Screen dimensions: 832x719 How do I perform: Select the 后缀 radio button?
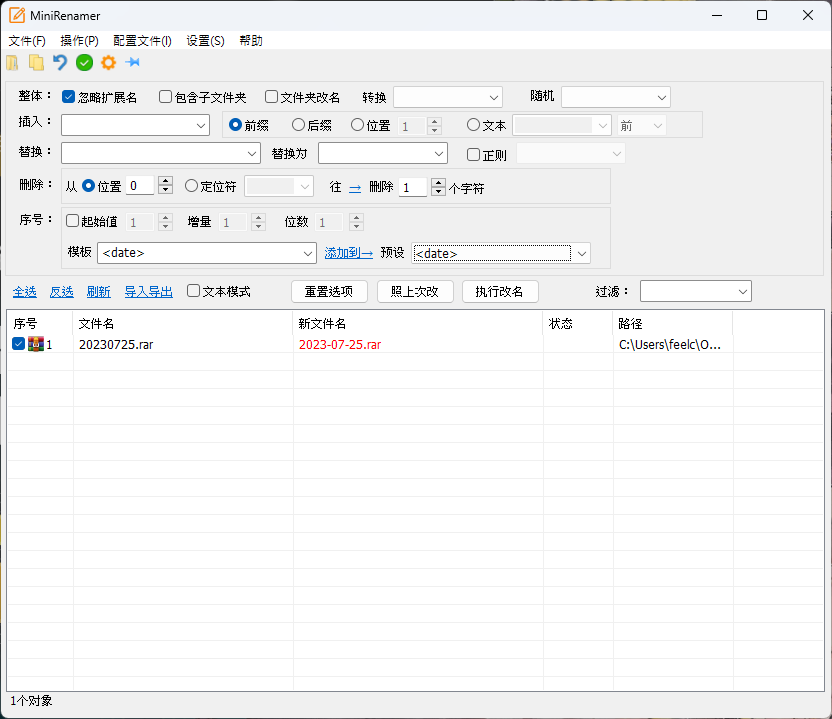[x=298, y=125]
